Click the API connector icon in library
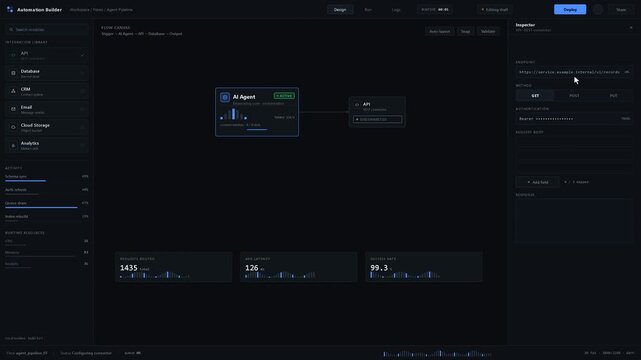The image size is (641, 360). pos(13,55)
